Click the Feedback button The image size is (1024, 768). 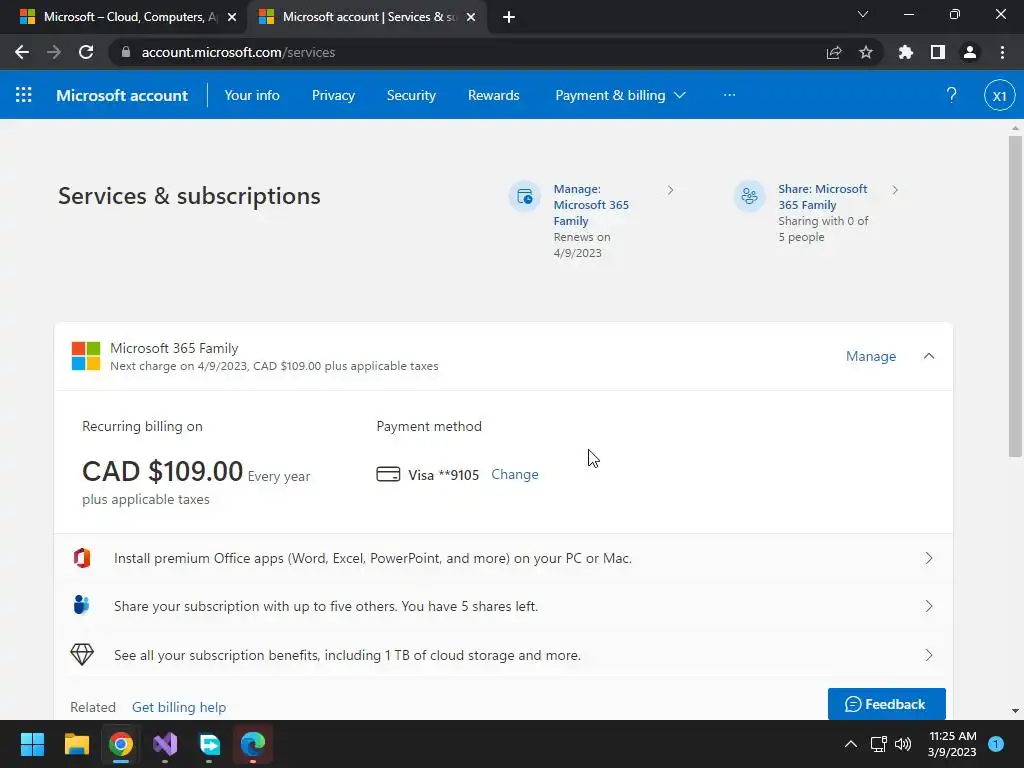click(886, 704)
